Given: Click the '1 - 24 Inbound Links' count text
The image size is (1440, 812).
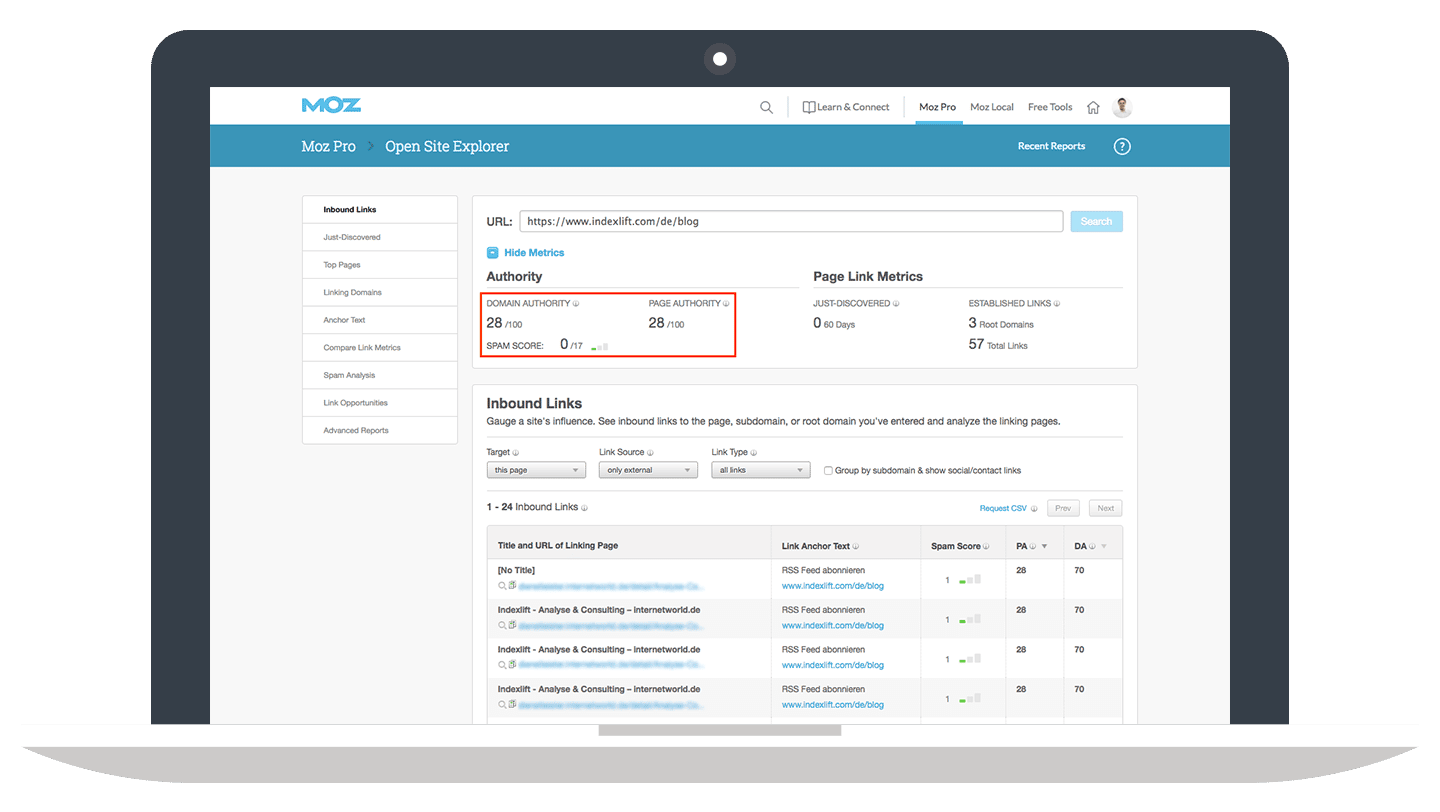Looking at the screenshot, I should (532, 507).
